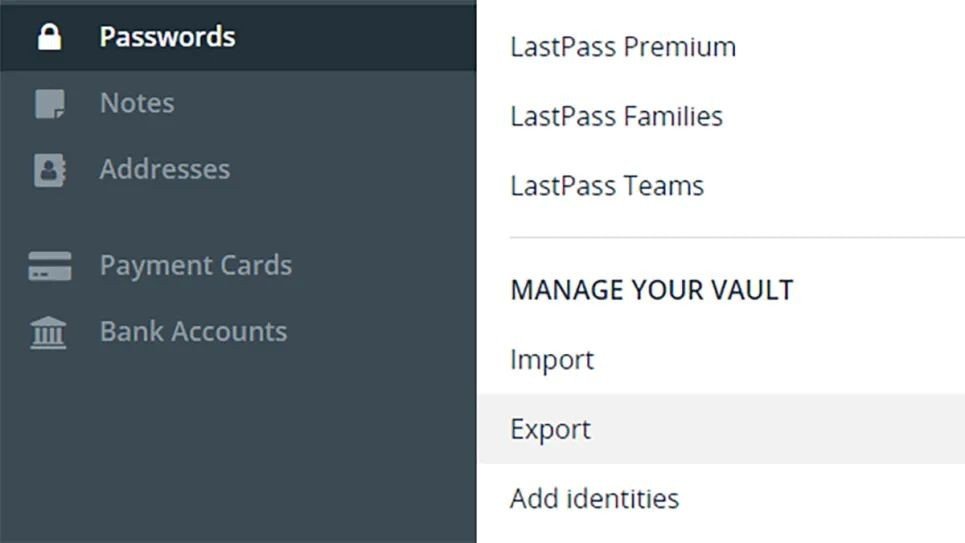Click the sidebar gap between Addresses and Payment Cards
This screenshot has height=543, width=965.
click(x=238, y=217)
